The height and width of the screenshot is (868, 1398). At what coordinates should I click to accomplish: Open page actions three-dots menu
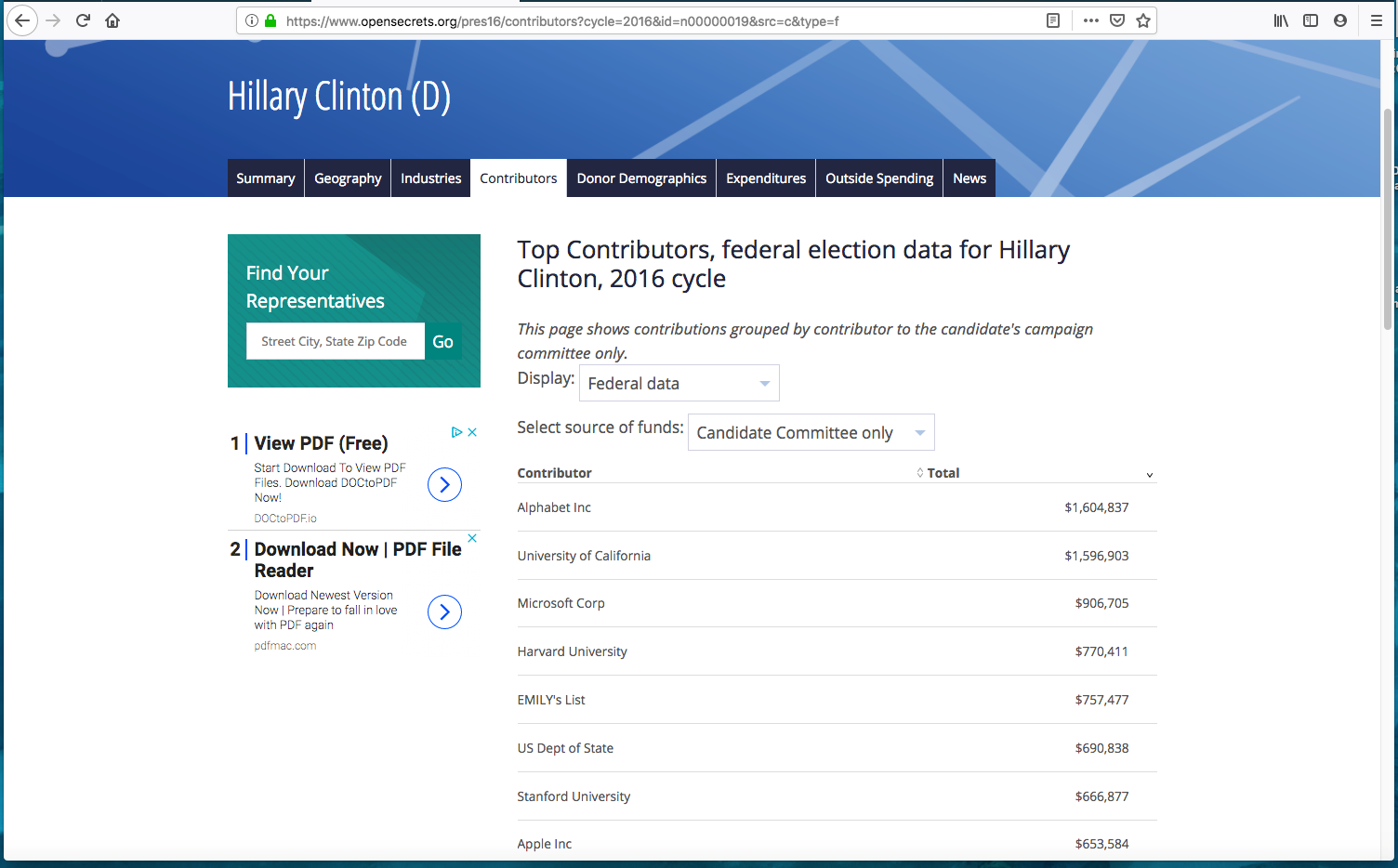click(x=1091, y=20)
